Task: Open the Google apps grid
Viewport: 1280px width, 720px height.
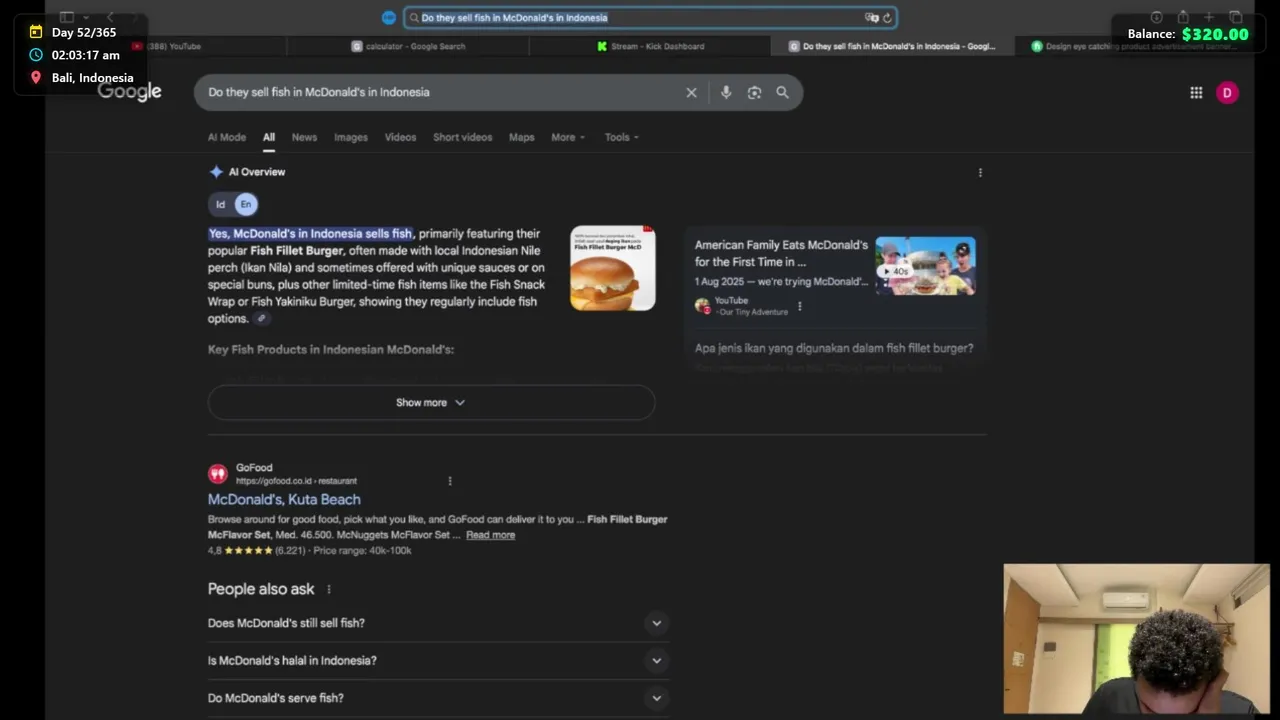Action: pos(1196,93)
